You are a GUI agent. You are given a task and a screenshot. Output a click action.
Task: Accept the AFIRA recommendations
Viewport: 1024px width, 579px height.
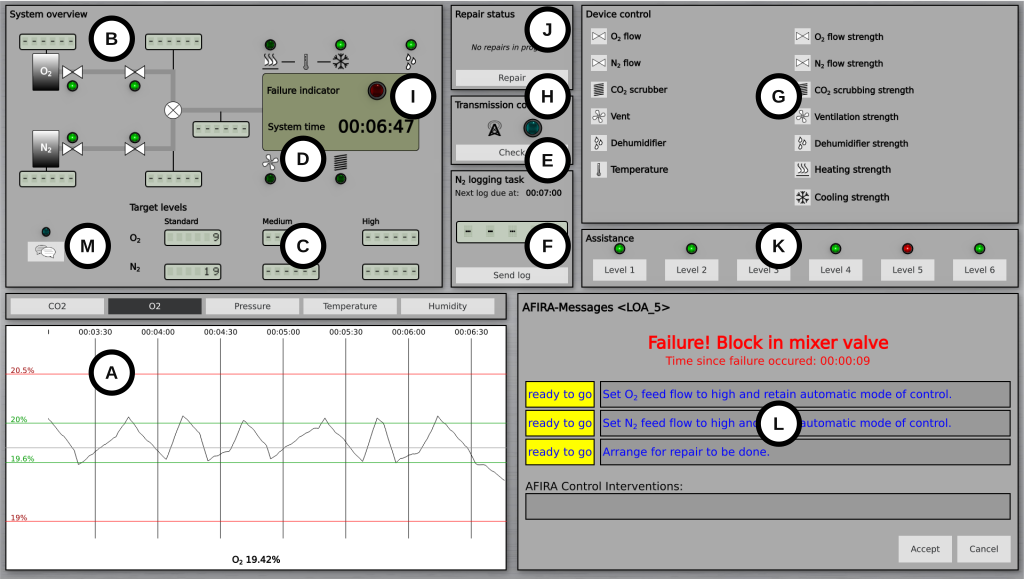(925, 549)
